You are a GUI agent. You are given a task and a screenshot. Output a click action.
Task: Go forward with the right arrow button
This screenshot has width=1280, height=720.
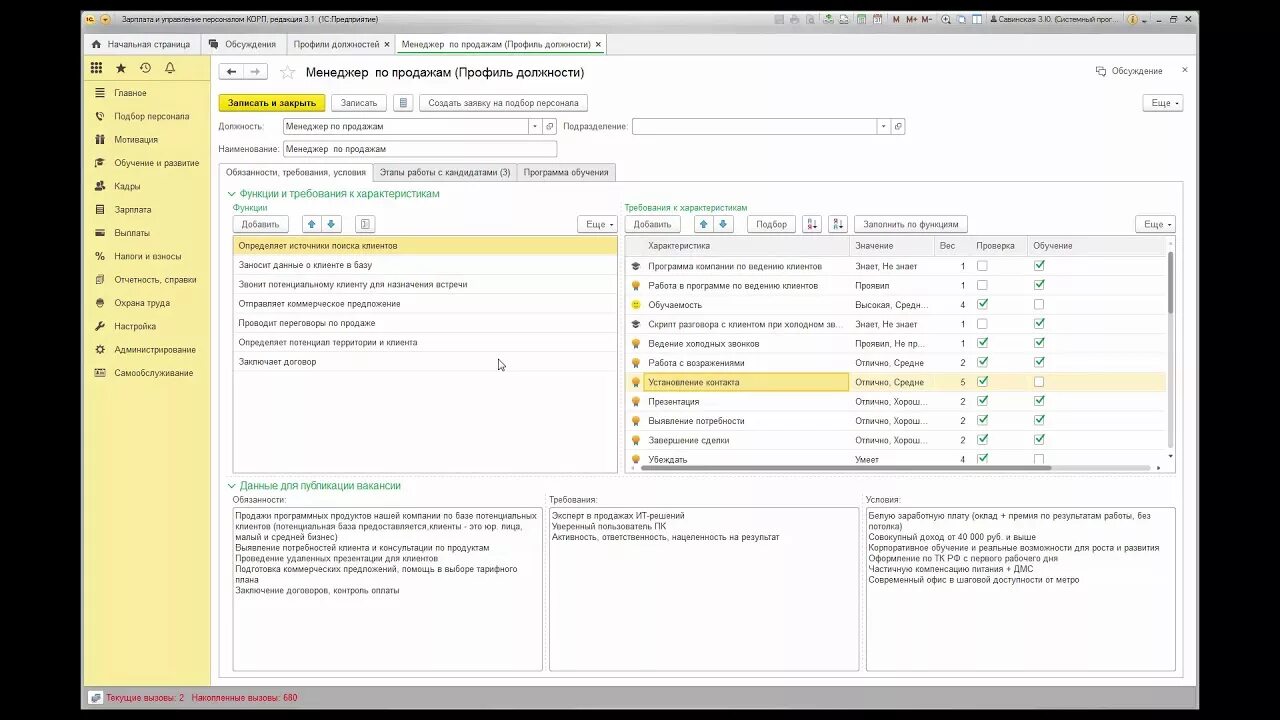click(x=255, y=72)
